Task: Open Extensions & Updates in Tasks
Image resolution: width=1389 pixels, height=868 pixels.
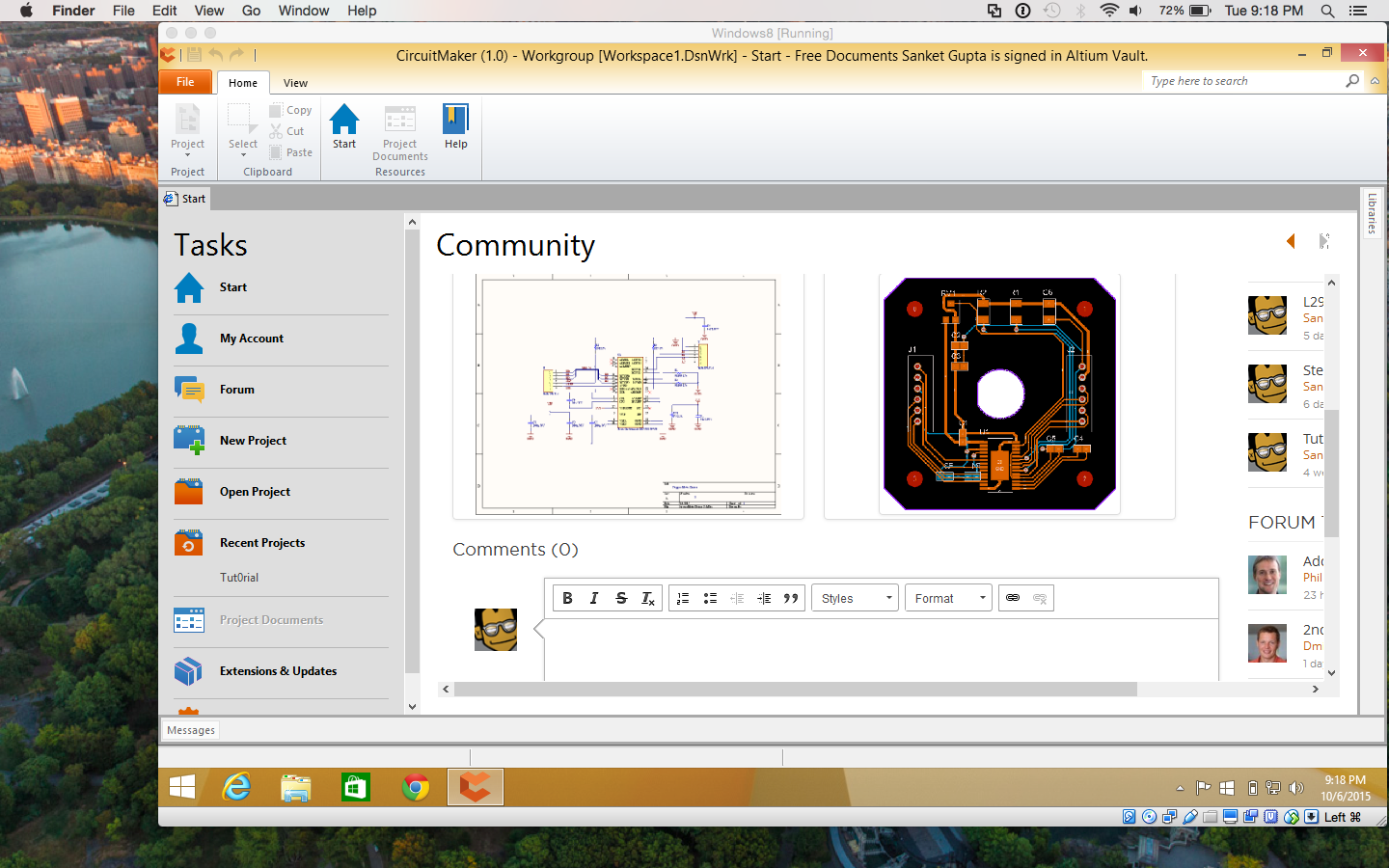Action: click(x=278, y=671)
